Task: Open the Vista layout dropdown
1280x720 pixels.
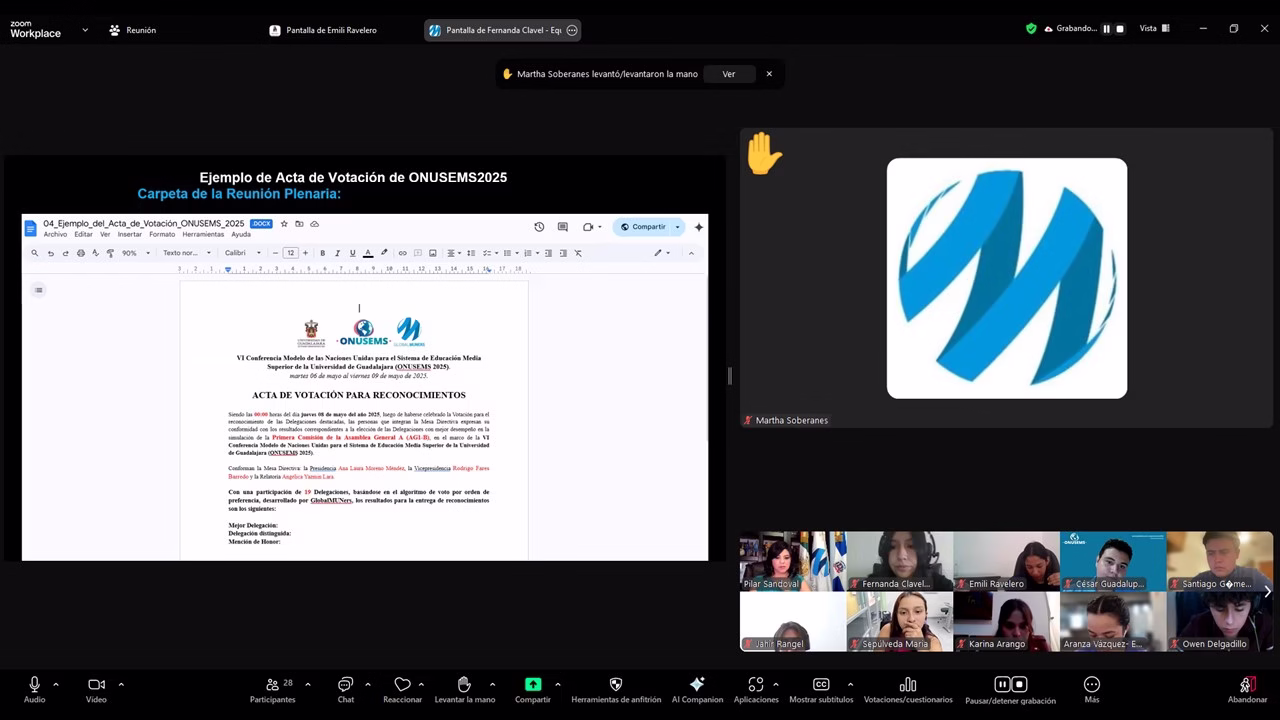Action: [x=1154, y=29]
